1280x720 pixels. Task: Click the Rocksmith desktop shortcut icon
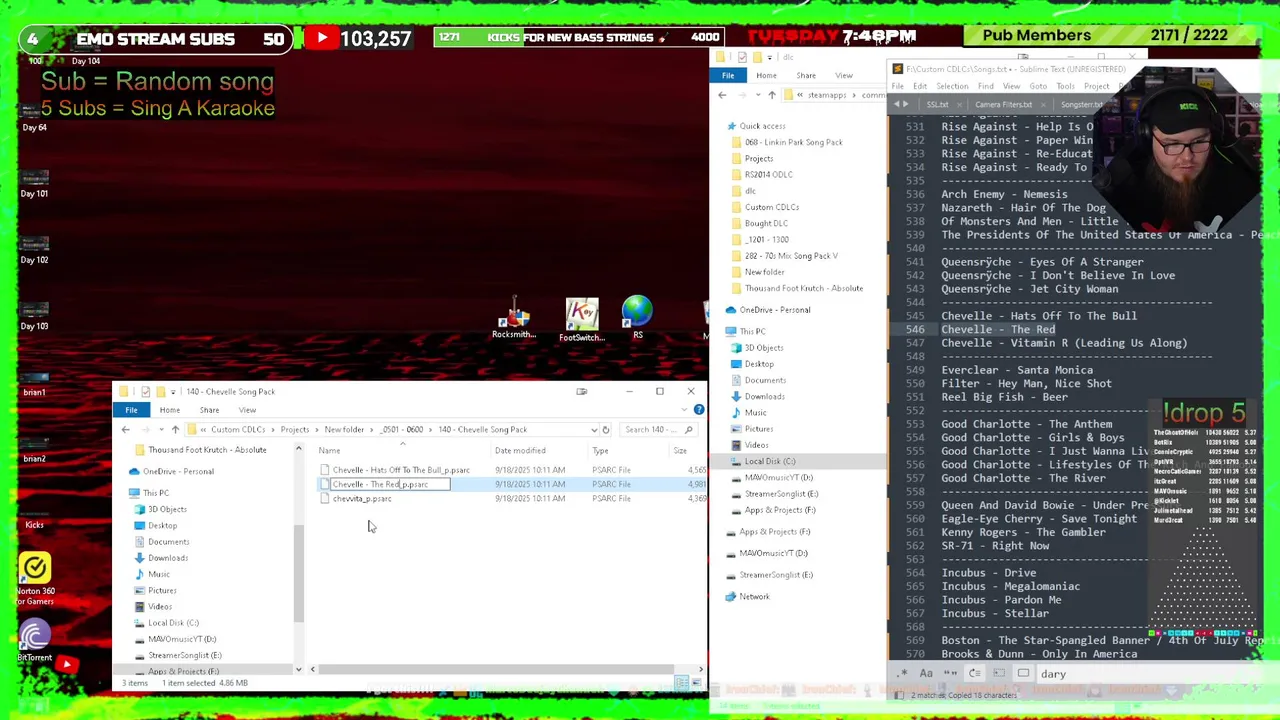click(514, 318)
